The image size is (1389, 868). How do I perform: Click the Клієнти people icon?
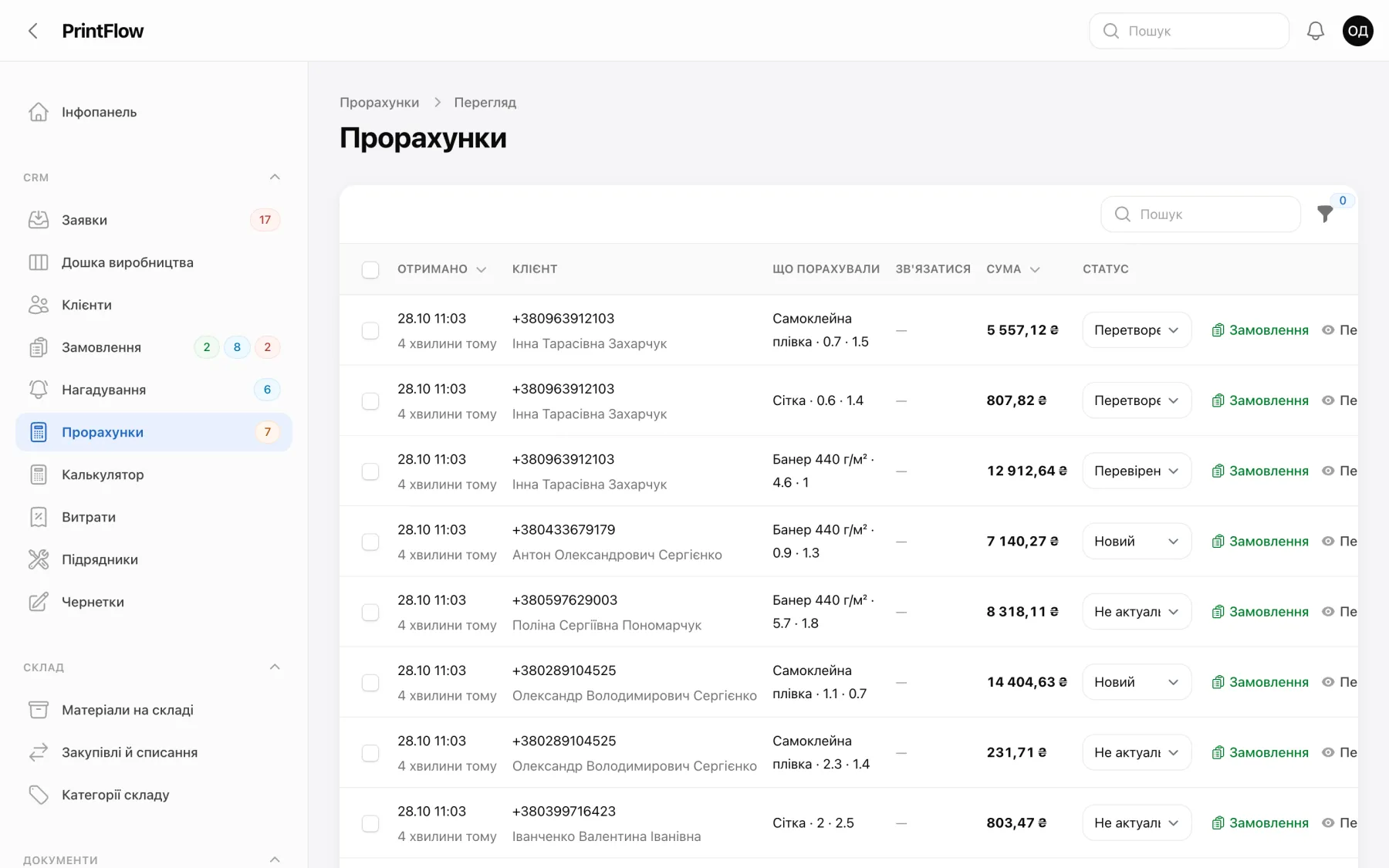point(39,305)
